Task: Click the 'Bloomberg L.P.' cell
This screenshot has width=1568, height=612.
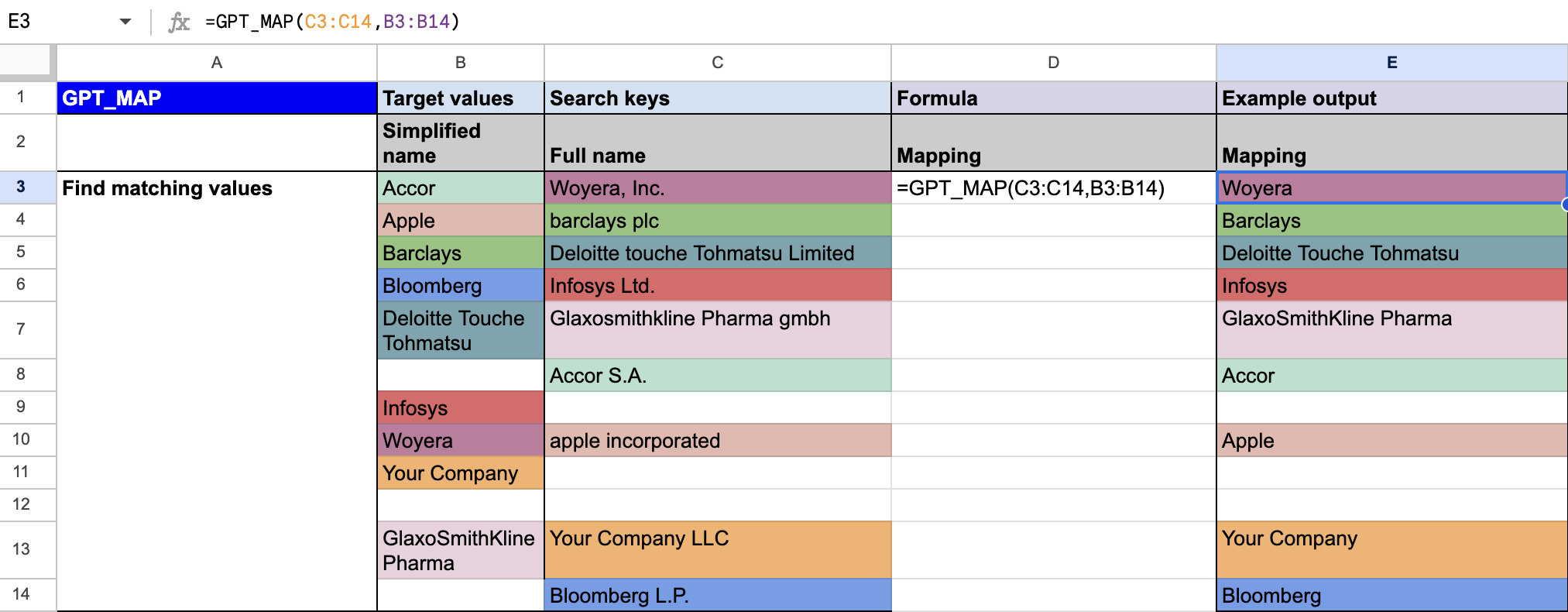Action: [x=718, y=596]
